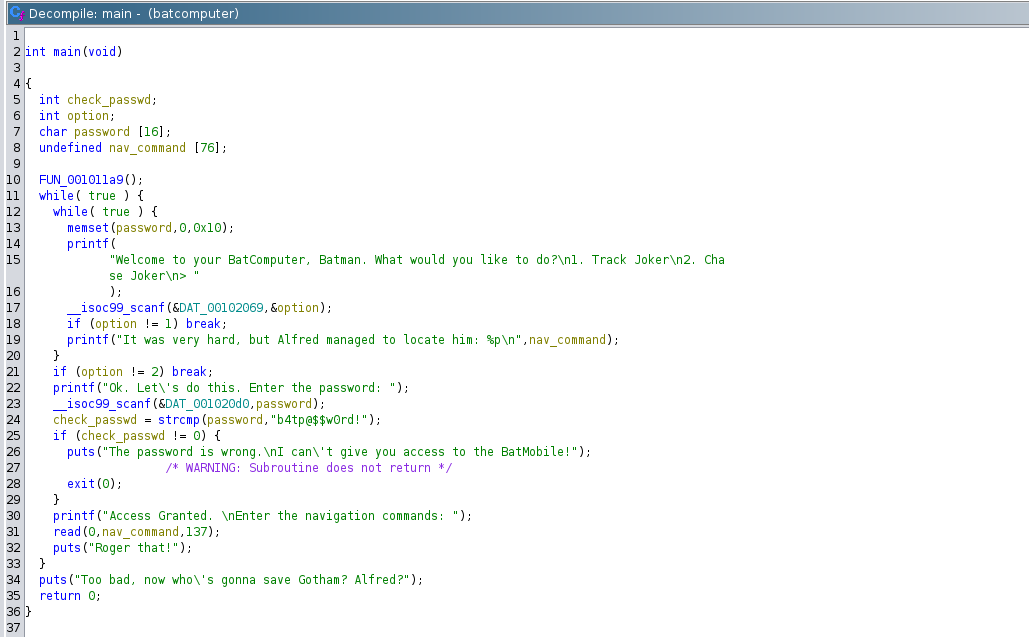1029x637 pixels.
Task: Click the DAT_001020d0 data reference
Action: pos(207,403)
